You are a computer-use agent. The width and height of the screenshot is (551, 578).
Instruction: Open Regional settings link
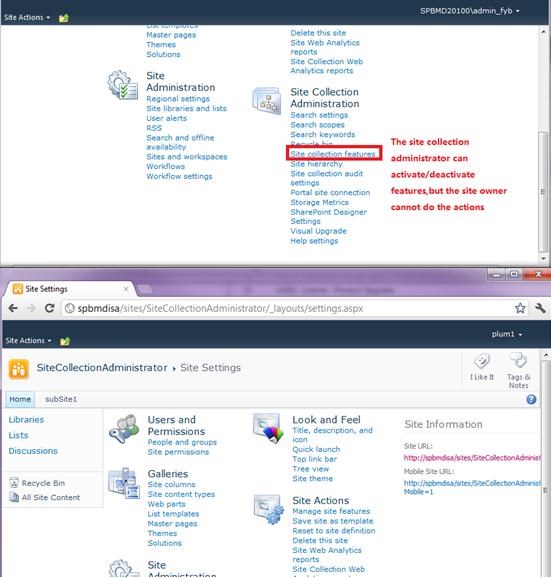(178, 99)
